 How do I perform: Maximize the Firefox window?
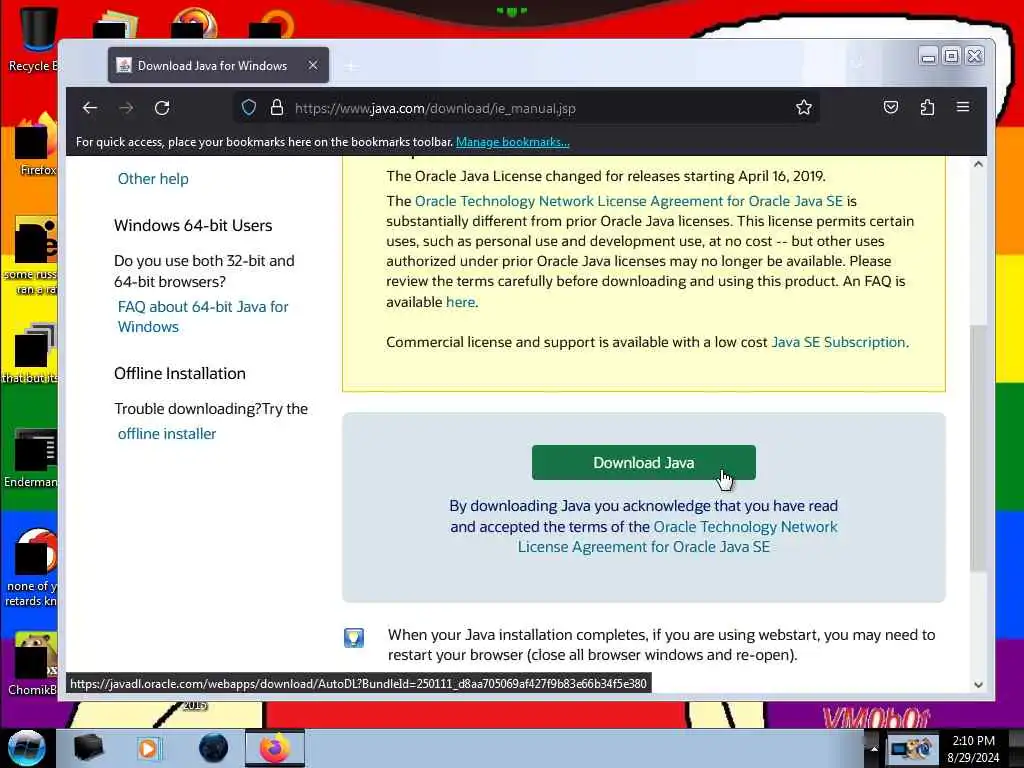pos(952,56)
